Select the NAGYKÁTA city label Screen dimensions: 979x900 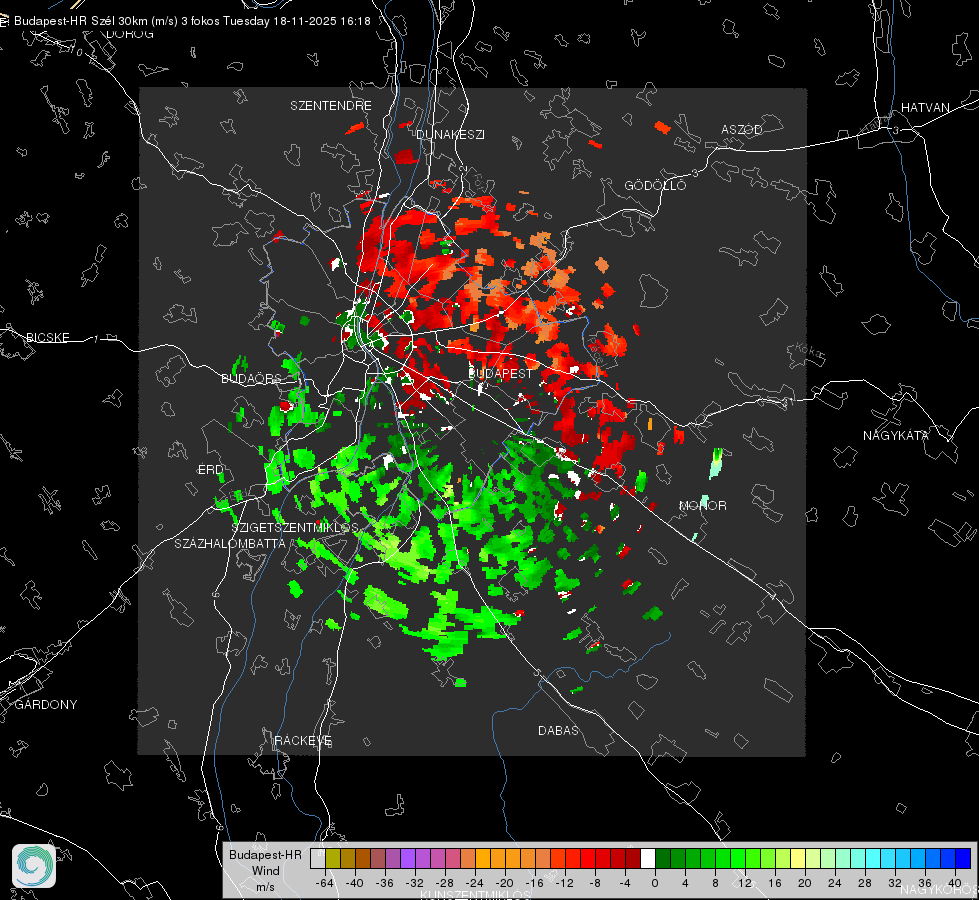pos(895,435)
